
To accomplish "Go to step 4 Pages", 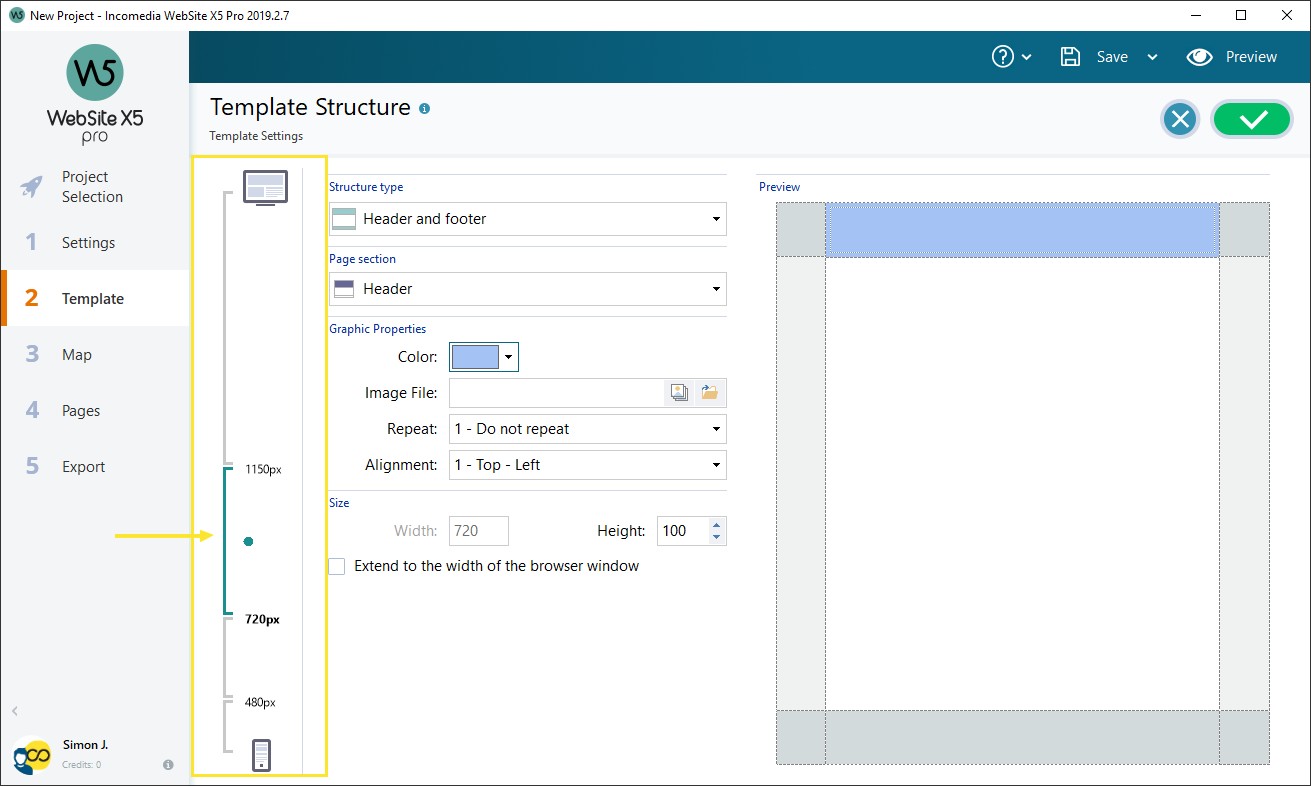I will pos(95,411).
